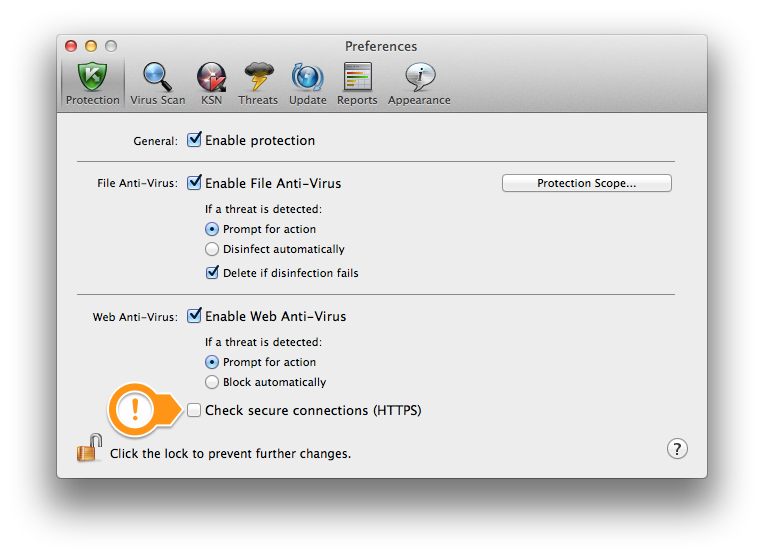Choose Block automatically for web threats
Image resolution: width=764 pixels, height=557 pixels.
[212, 382]
